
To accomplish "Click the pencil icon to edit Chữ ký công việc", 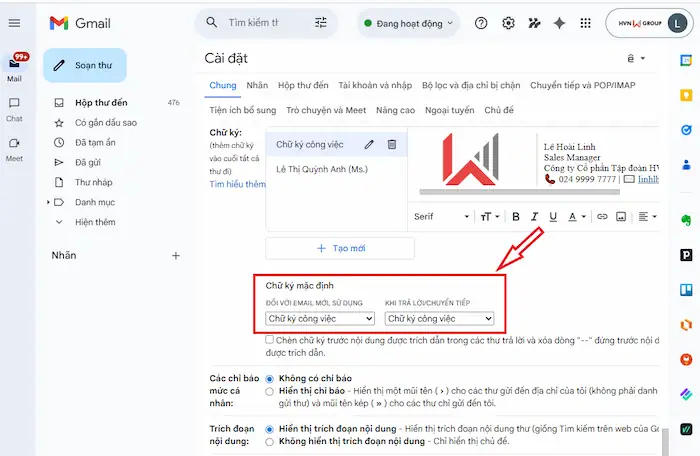I will pyautogui.click(x=369, y=145).
